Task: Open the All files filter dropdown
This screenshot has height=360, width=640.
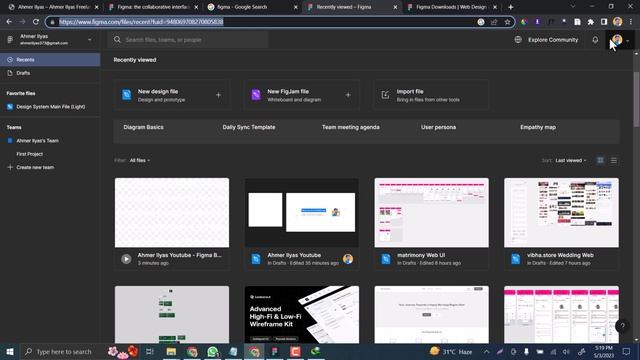Action: coord(140,160)
